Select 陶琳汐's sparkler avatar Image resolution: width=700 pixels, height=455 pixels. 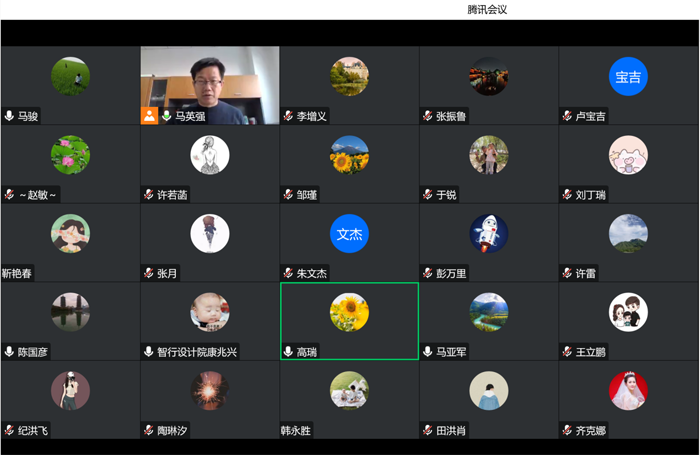pyautogui.click(x=210, y=391)
